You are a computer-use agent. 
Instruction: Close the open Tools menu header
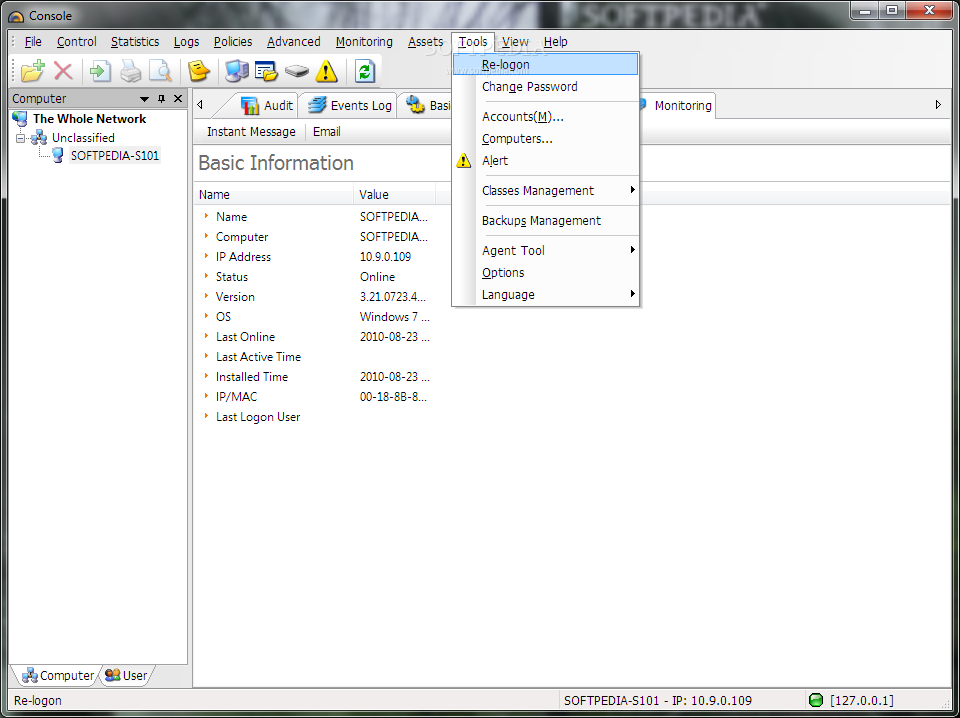click(473, 42)
